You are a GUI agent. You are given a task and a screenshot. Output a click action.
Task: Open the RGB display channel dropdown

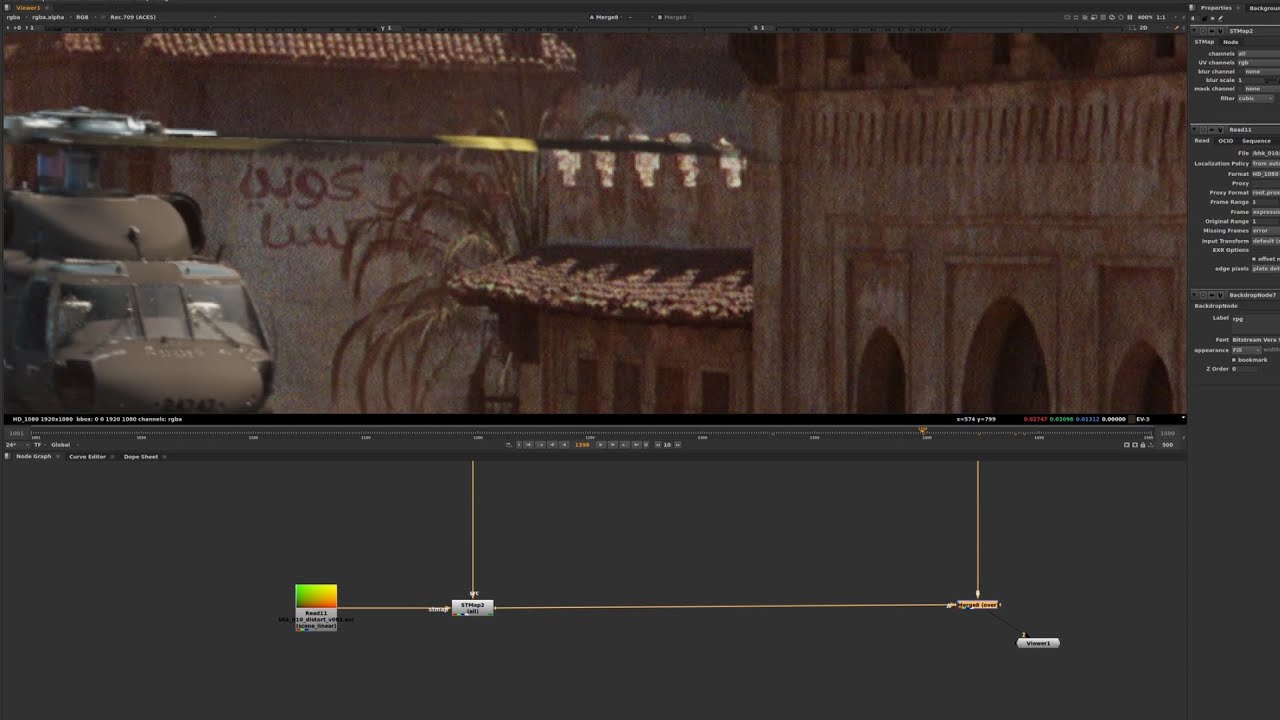pos(85,17)
